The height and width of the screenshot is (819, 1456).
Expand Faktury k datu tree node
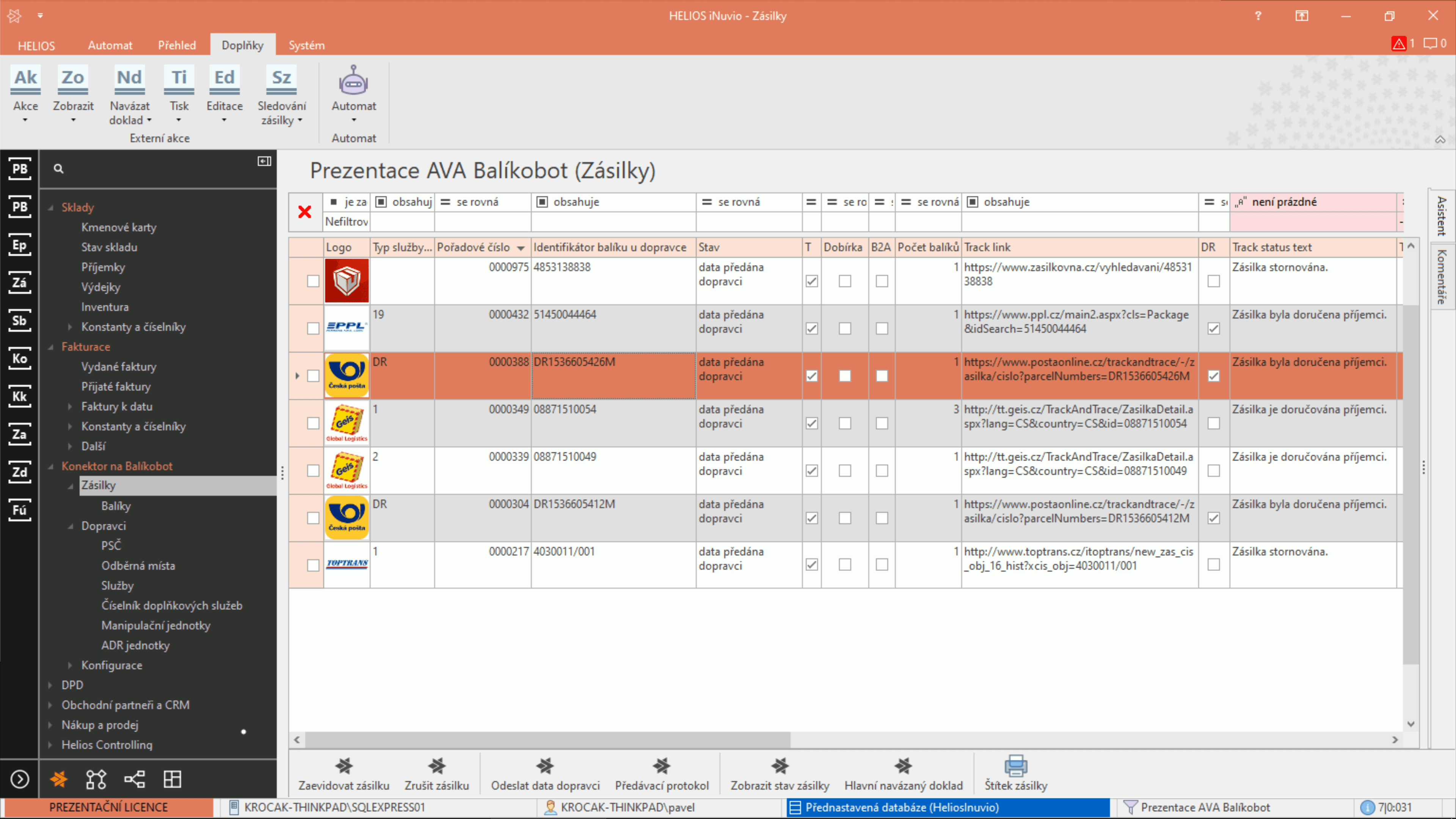click(x=70, y=406)
